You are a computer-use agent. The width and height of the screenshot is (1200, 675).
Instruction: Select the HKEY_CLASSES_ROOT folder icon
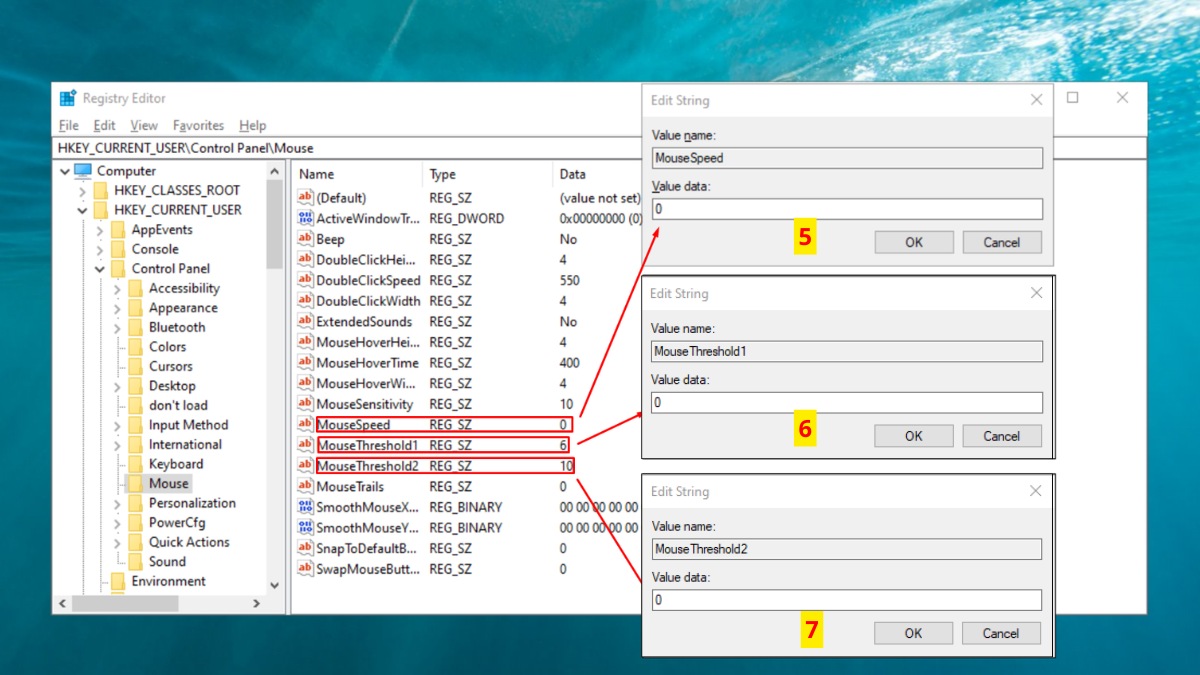point(100,190)
